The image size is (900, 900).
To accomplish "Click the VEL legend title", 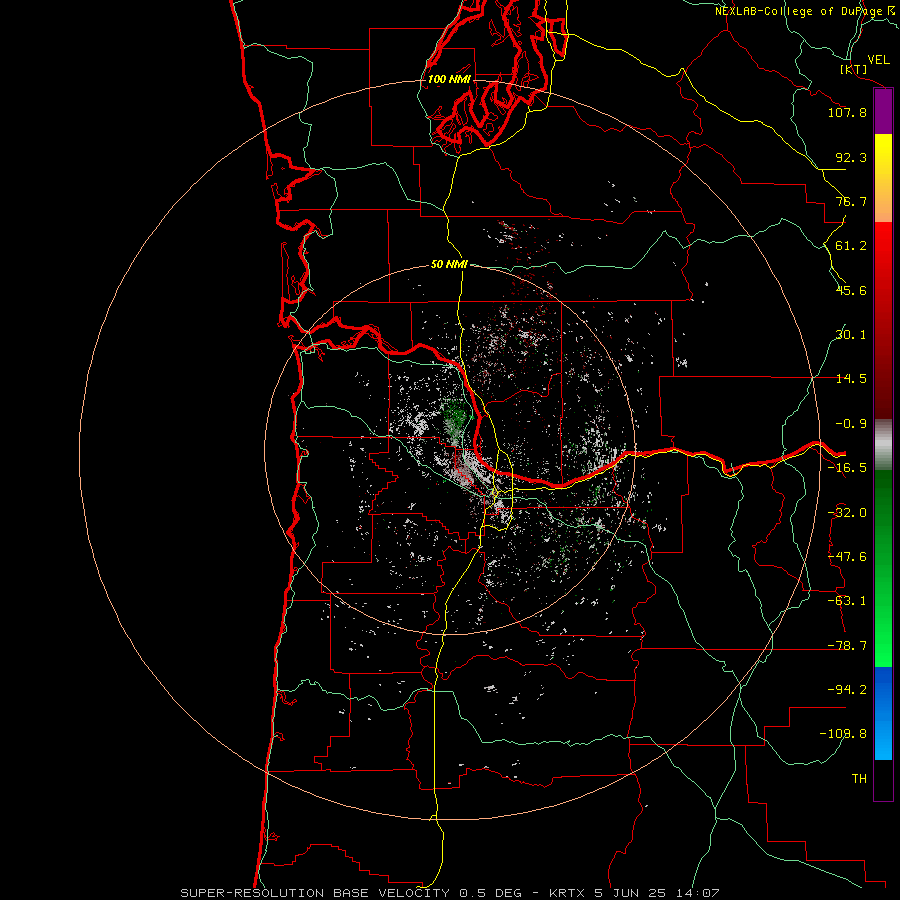I will [879, 60].
